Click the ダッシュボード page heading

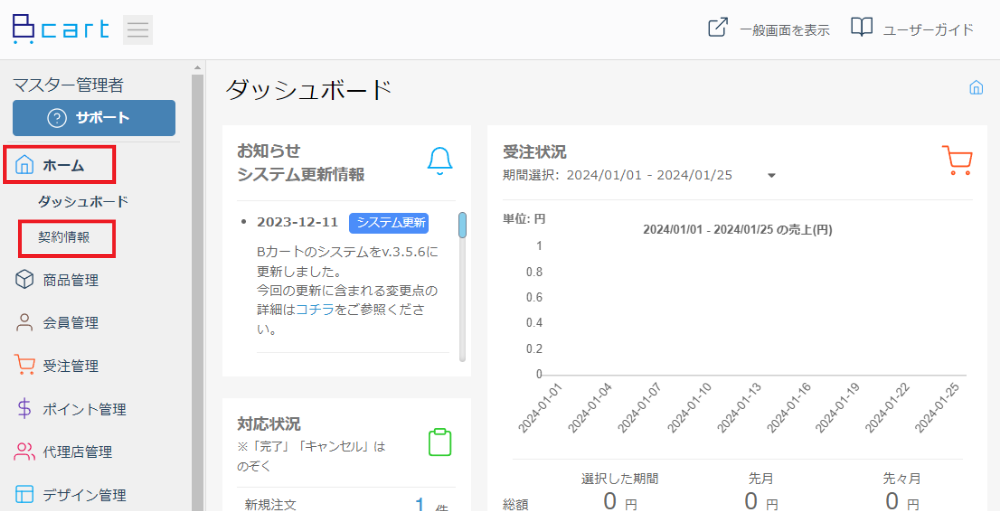(308, 90)
